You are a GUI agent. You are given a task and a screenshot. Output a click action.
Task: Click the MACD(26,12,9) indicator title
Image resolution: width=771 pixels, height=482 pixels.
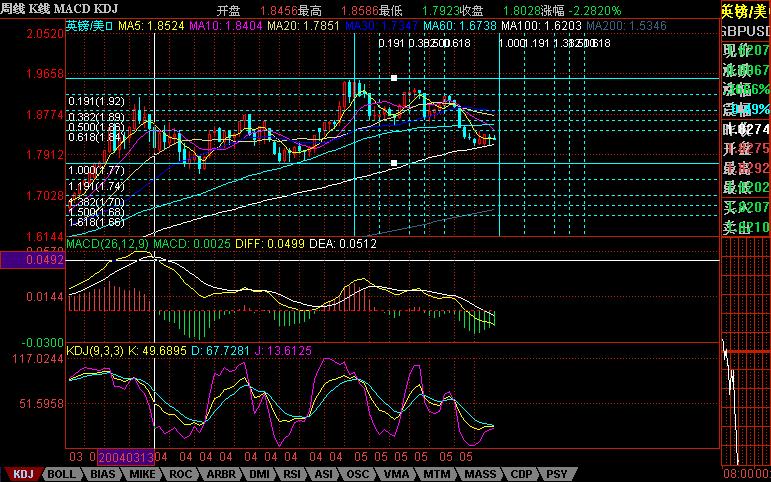click(108, 243)
